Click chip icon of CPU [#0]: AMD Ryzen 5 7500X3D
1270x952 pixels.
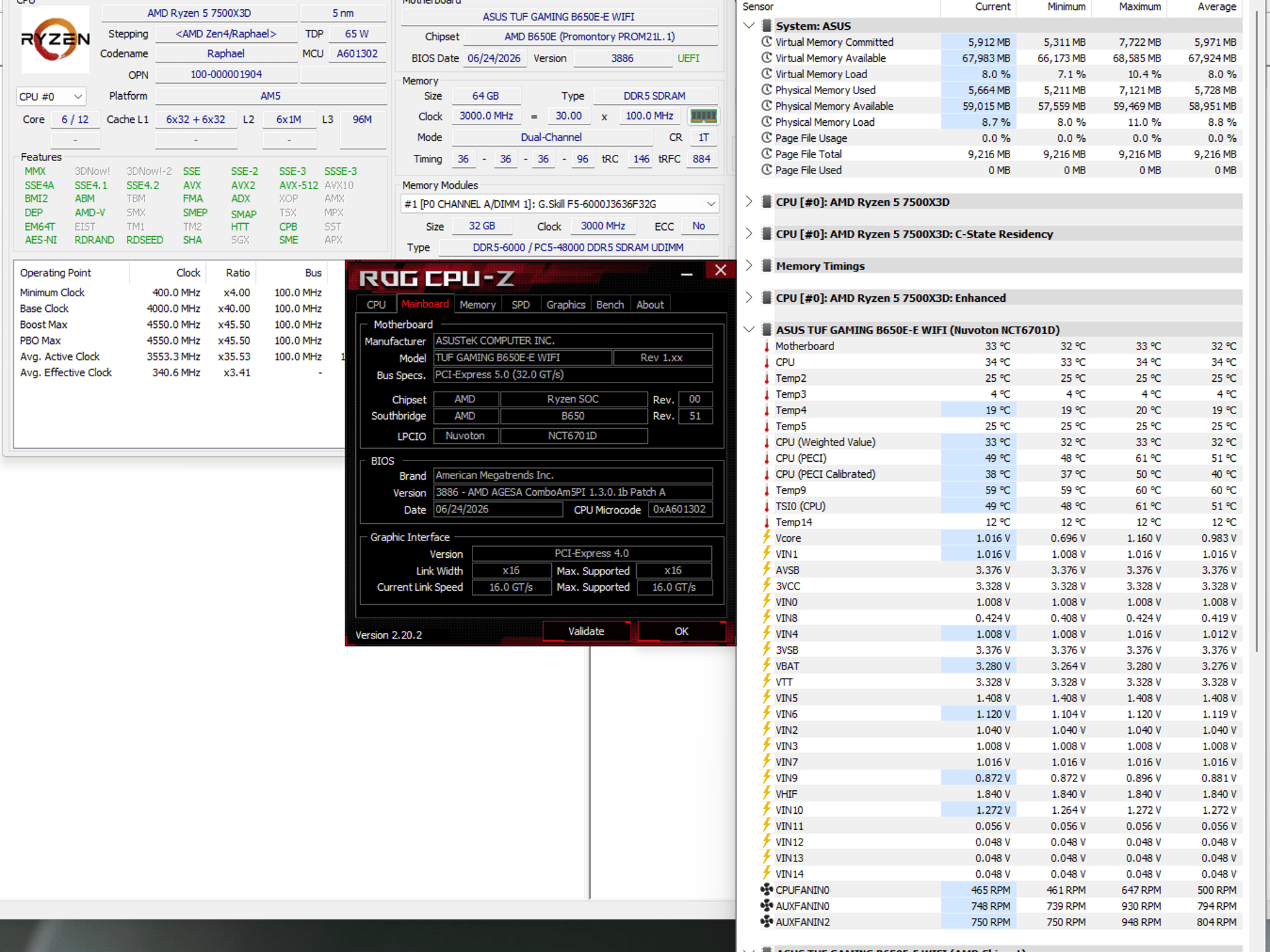(766, 201)
